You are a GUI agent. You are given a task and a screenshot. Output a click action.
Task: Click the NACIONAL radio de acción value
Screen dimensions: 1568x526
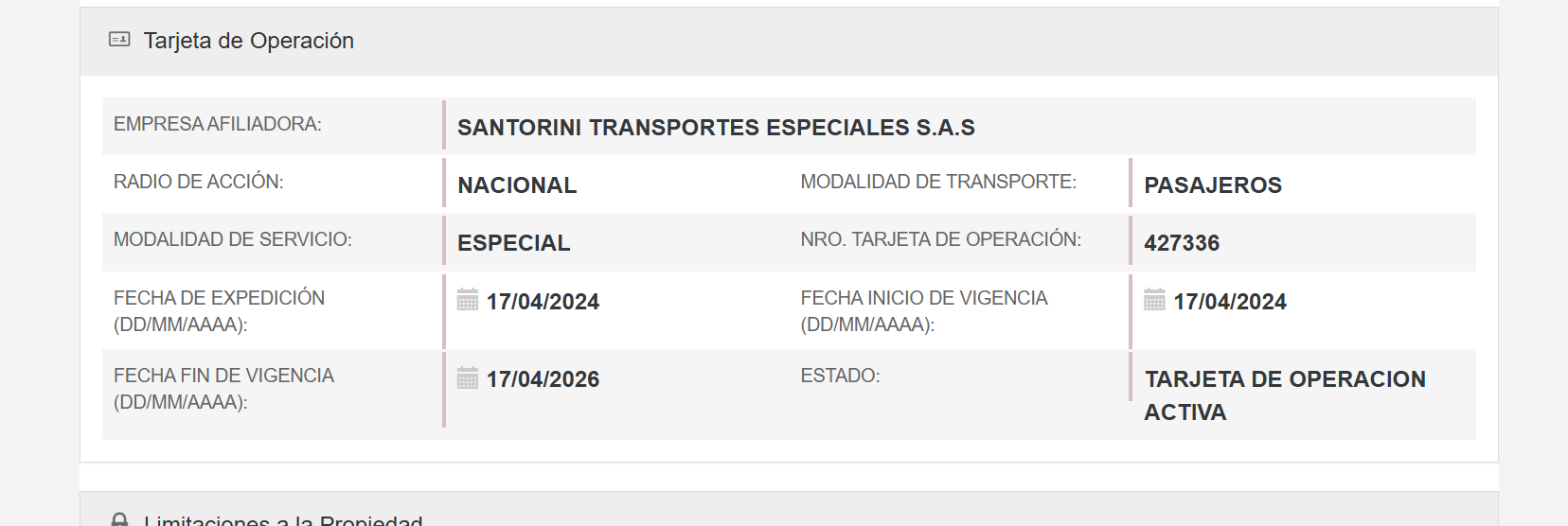coord(517,185)
